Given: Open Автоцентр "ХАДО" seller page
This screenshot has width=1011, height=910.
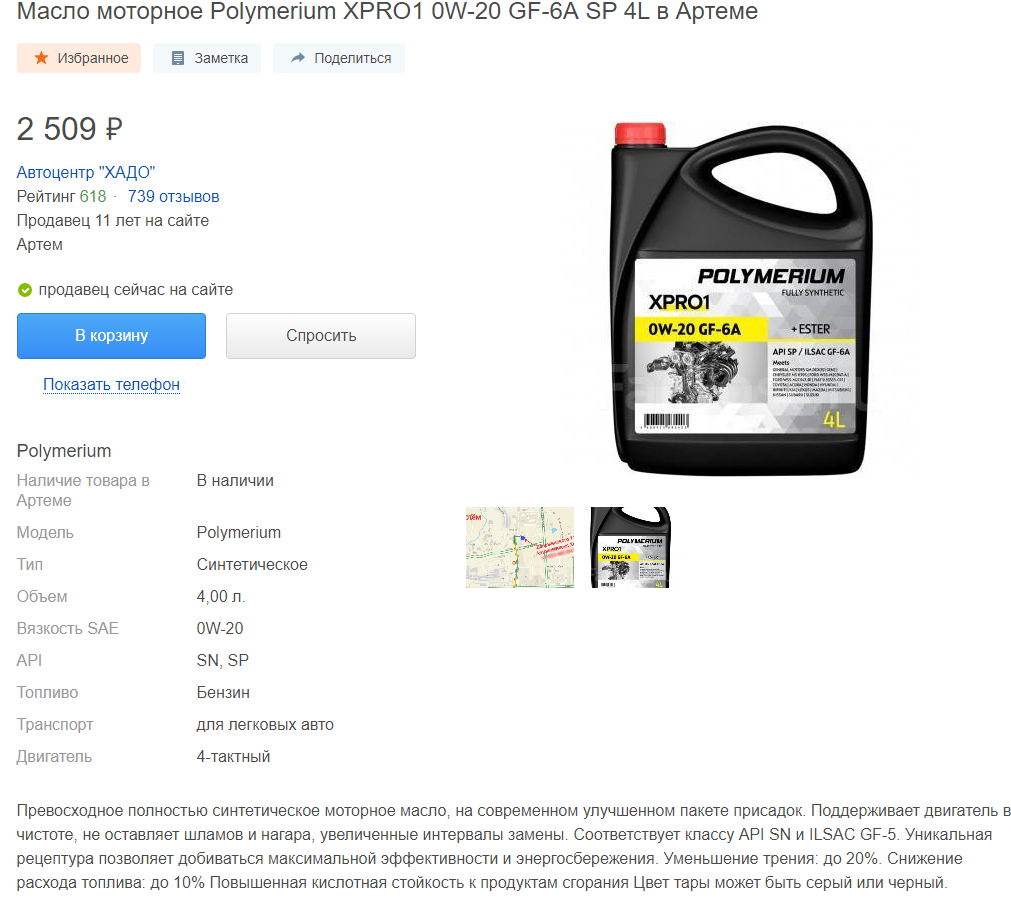Looking at the screenshot, I should (86, 172).
